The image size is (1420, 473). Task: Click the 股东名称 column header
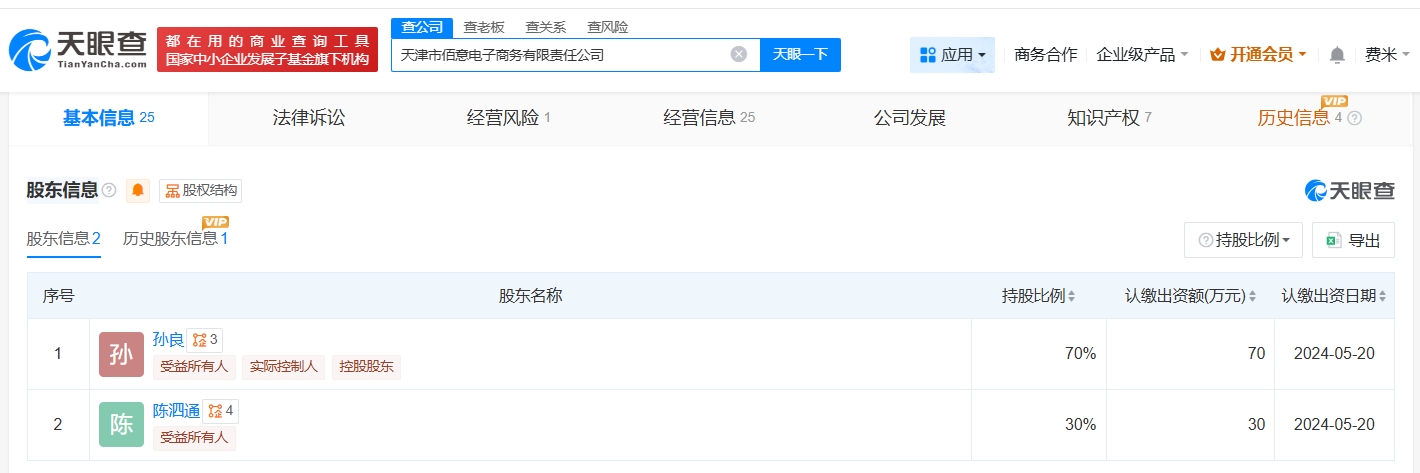[x=530, y=296]
